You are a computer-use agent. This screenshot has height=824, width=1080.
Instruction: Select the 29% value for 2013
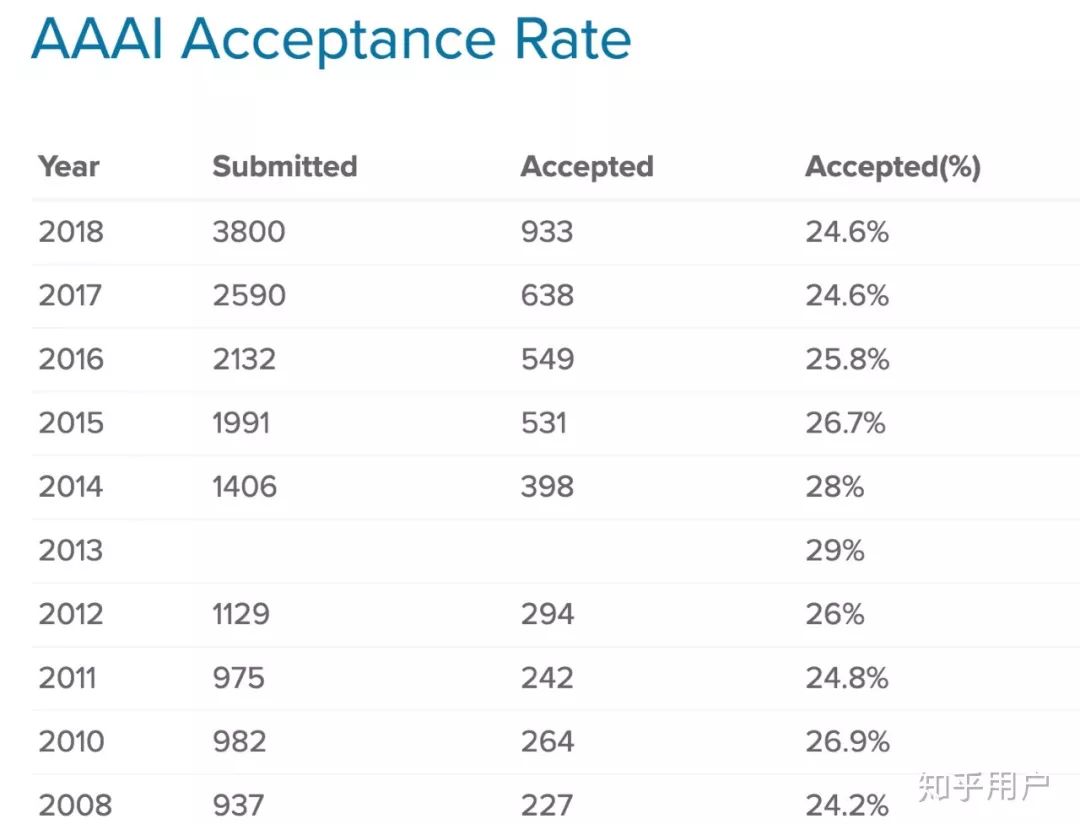[835, 550]
